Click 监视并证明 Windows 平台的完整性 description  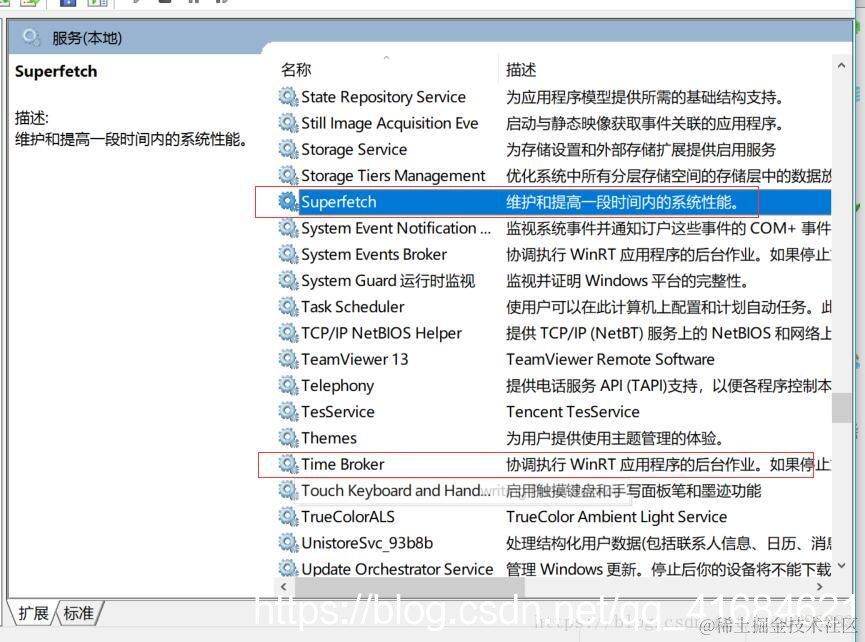click(x=627, y=281)
